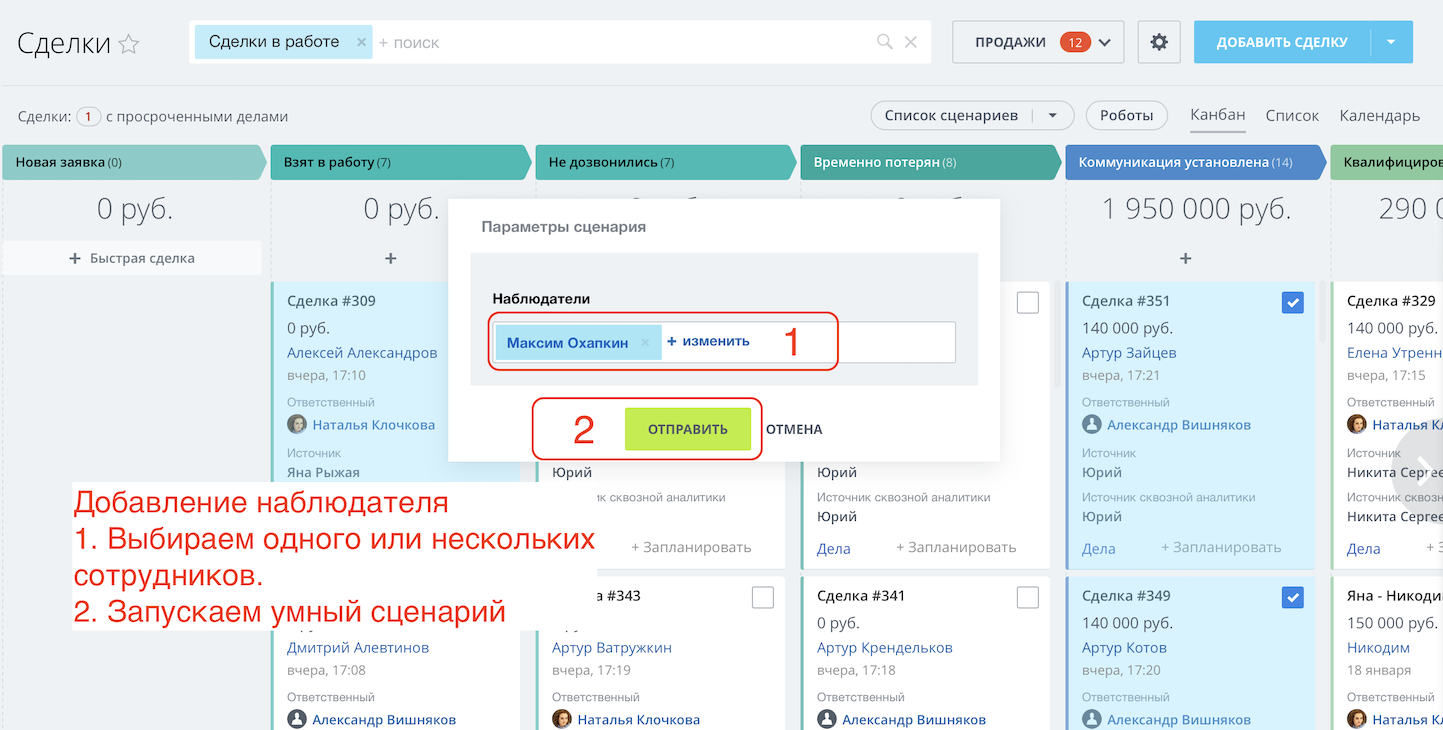
Task: Open the Сделка #309 card title
Action: (331, 301)
